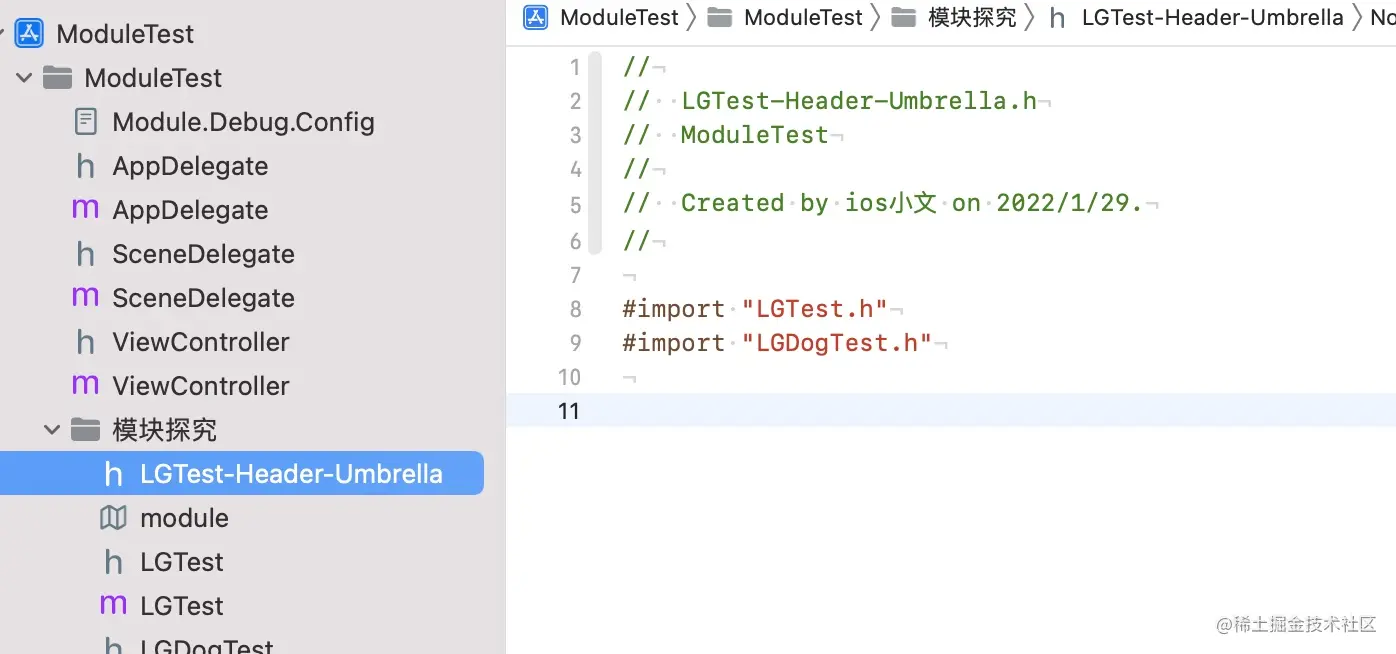Open the module map file
The height and width of the screenshot is (654, 1396).
184,518
